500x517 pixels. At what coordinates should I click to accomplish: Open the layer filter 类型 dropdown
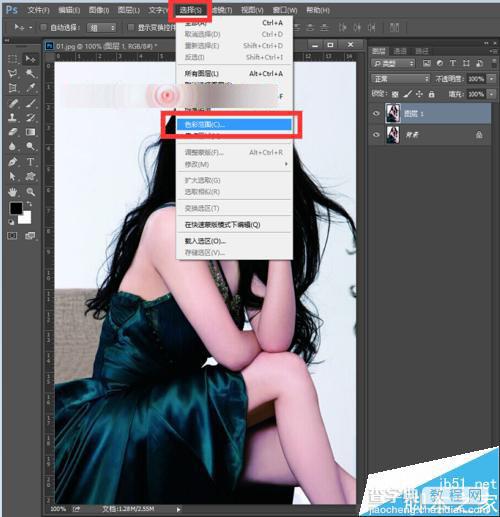click(393, 63)
